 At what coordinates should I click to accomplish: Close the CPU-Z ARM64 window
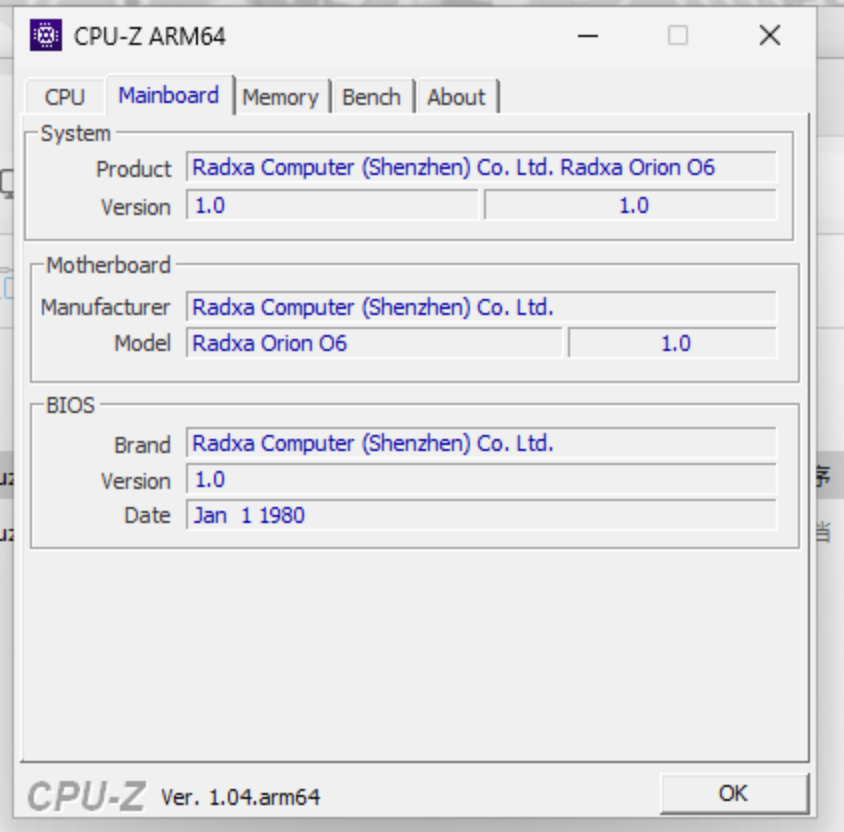[770, 36]
